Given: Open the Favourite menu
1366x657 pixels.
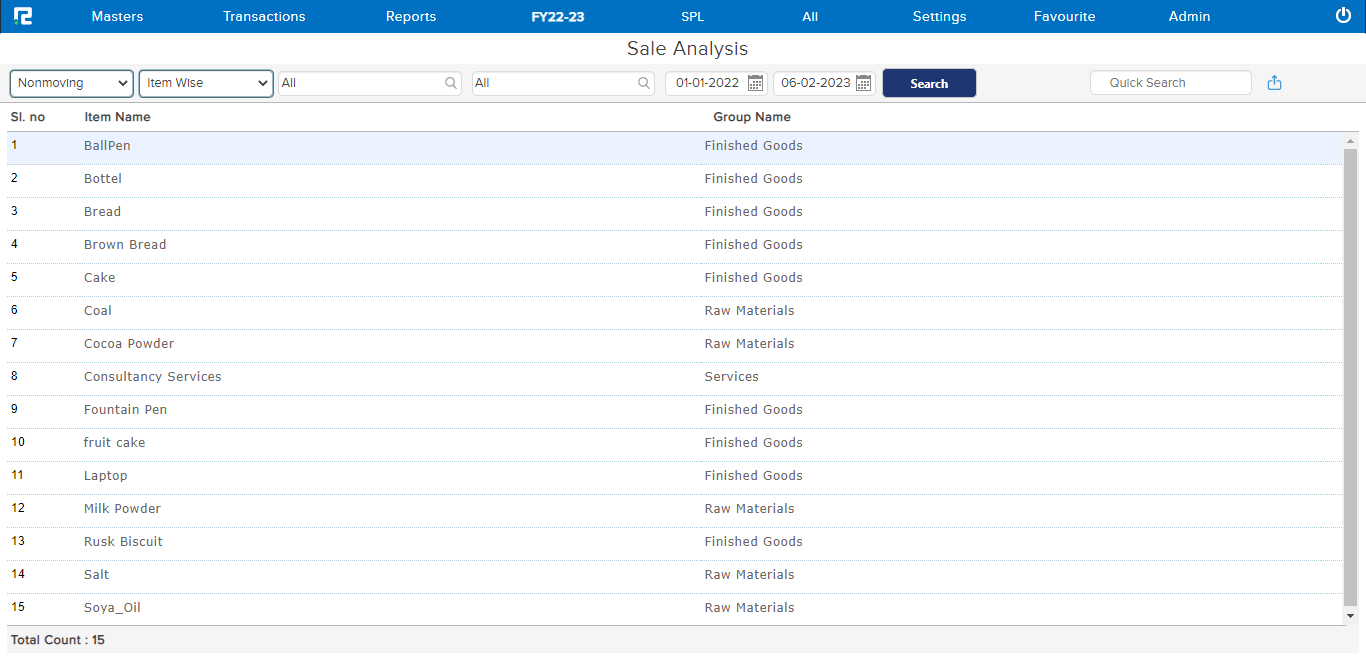Looking at the screenshot, I should [x=1064, y=16].
